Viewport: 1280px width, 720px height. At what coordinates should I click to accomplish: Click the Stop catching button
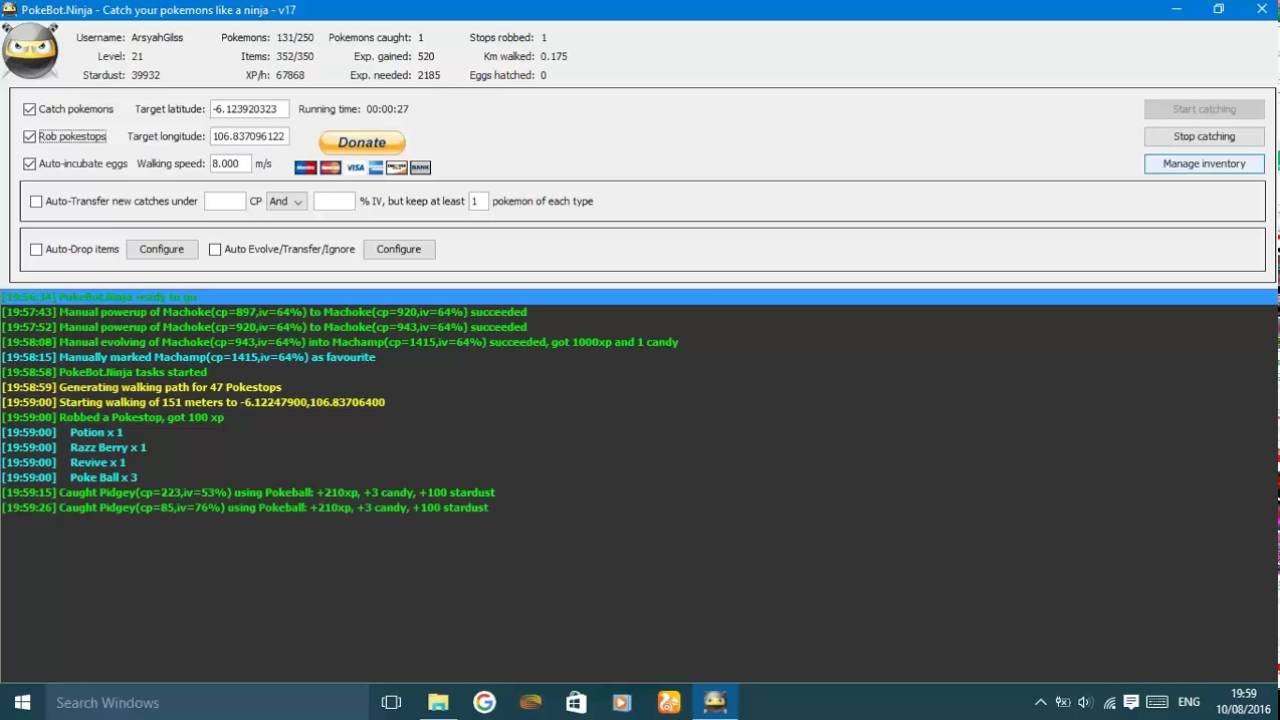pos(1204,136)
